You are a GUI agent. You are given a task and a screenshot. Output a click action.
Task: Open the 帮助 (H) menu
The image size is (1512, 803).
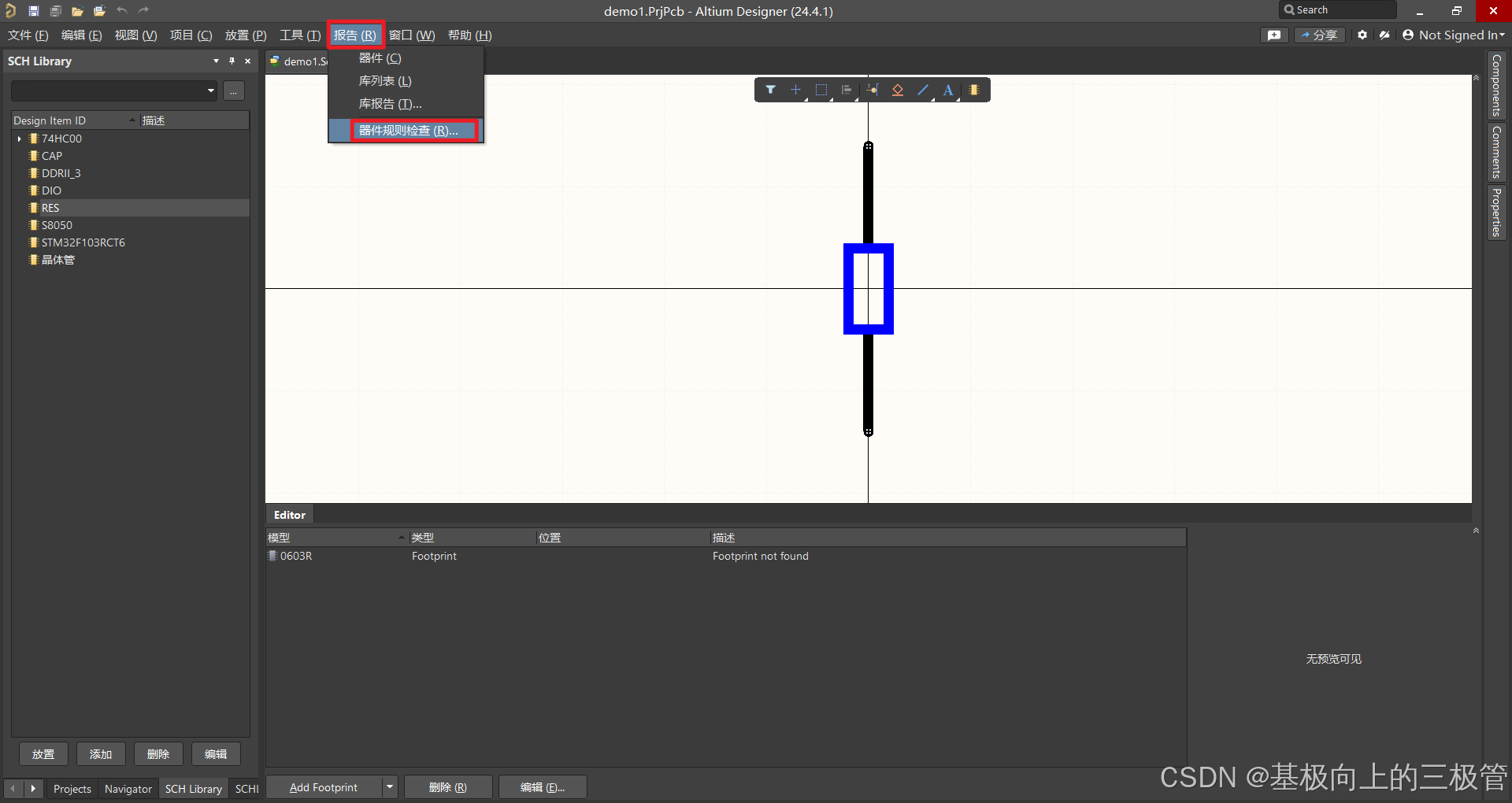pos(470,35)
